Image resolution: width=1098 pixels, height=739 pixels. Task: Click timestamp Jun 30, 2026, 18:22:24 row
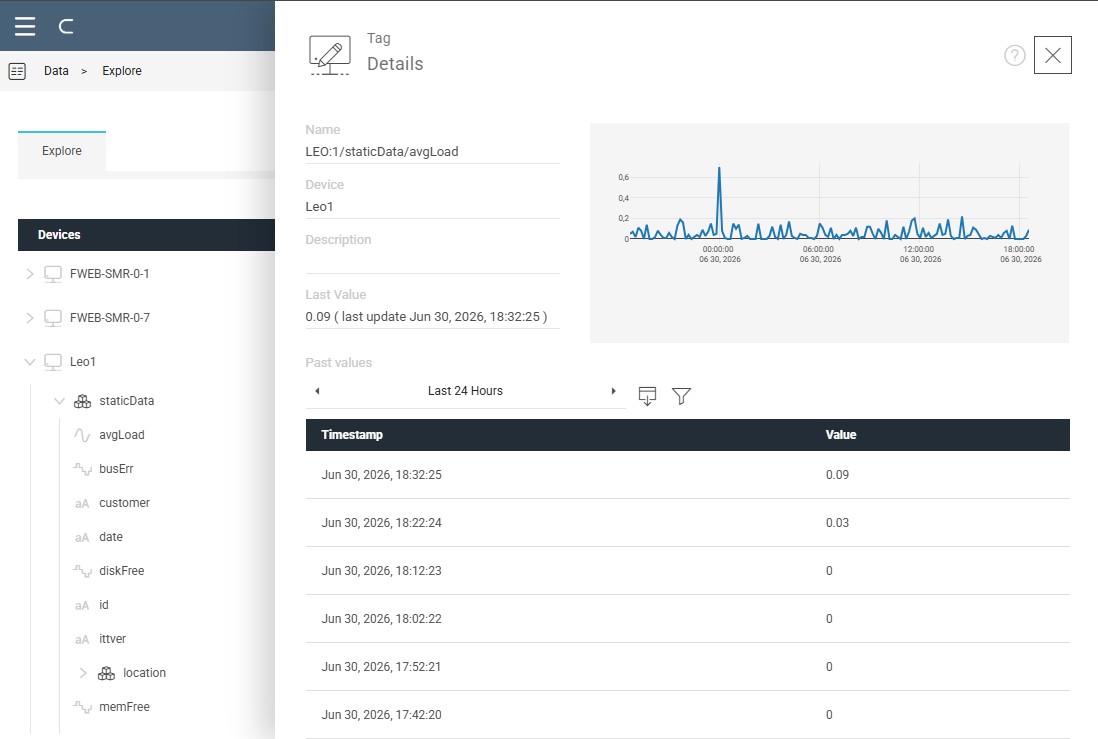click(688, 523)
